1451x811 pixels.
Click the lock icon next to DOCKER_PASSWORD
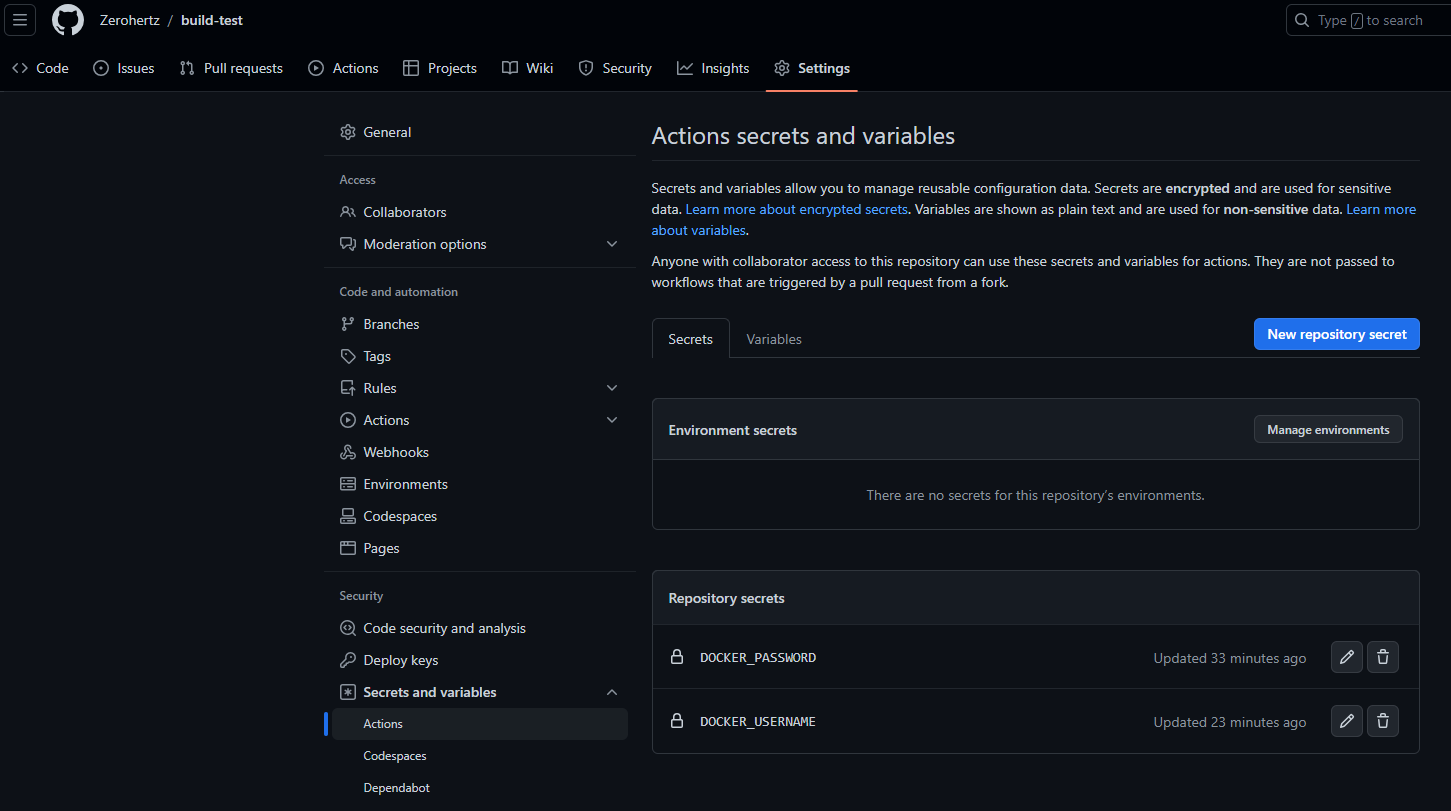[677, 657]
